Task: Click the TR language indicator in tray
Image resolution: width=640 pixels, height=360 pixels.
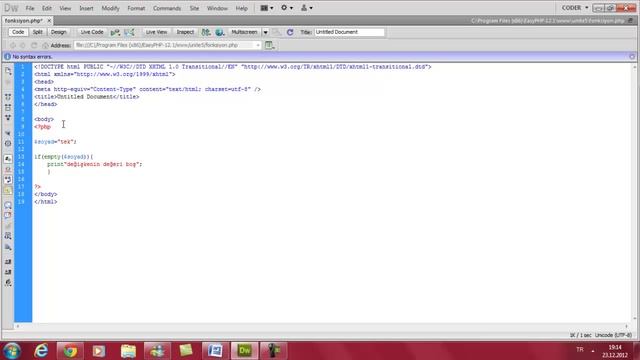Action: 580,350
